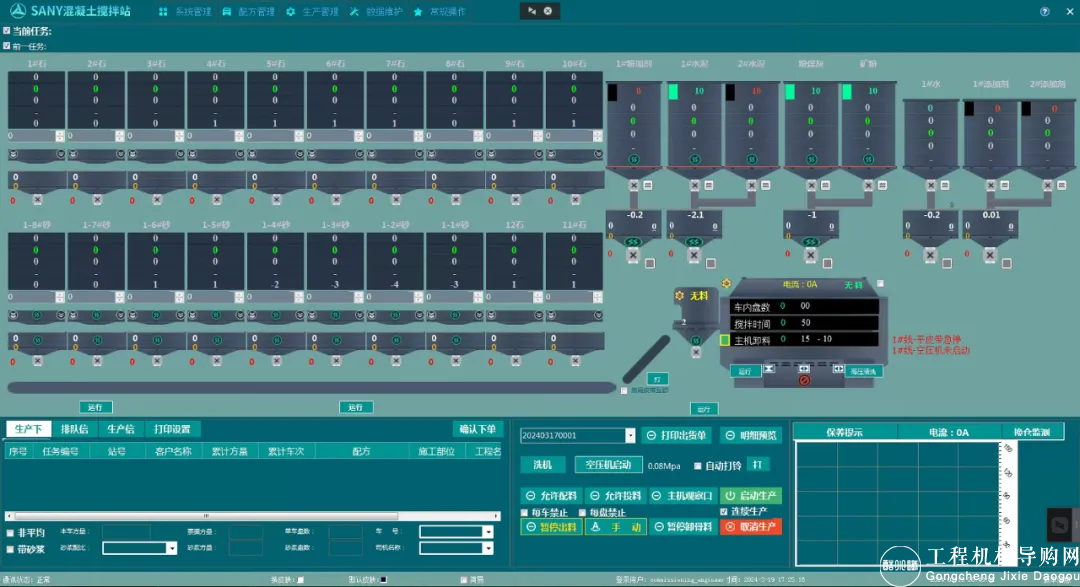Switch to the 打印设置 tab
The width and height of the screenshot is (1080, 587).
pyautogui.click(x=172, y=429)
